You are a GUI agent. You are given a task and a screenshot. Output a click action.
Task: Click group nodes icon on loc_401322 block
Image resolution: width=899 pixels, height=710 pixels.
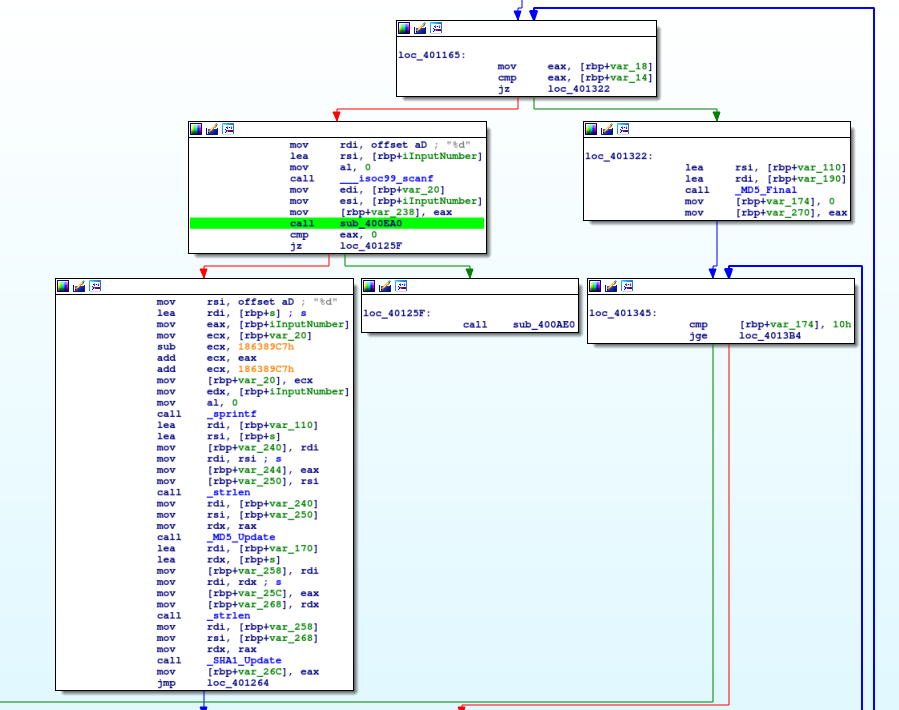click(623, 129)
